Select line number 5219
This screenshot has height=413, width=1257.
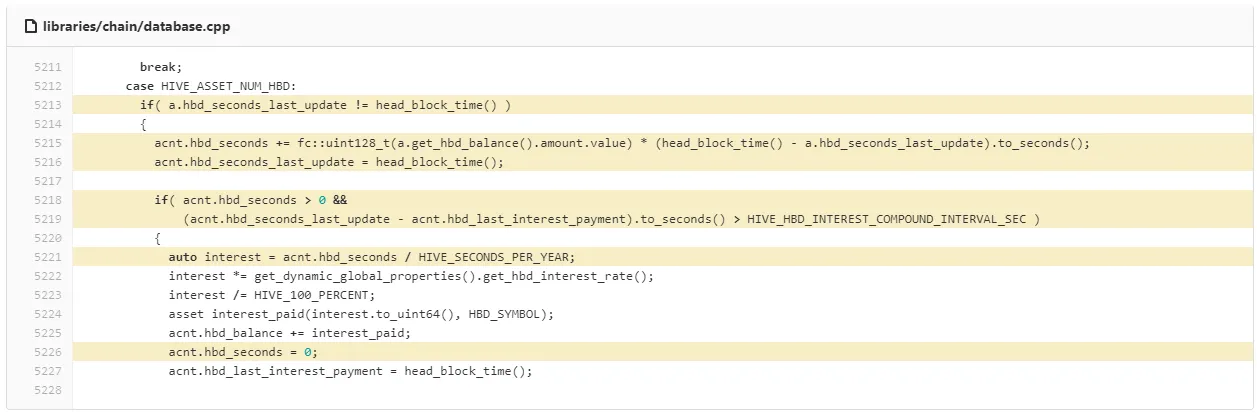click(x=47, y=219)
